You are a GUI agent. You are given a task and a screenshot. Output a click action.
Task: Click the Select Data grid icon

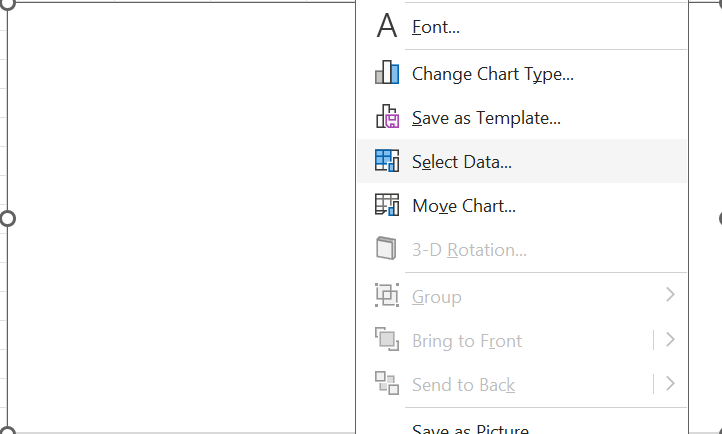tap(386, 161)
